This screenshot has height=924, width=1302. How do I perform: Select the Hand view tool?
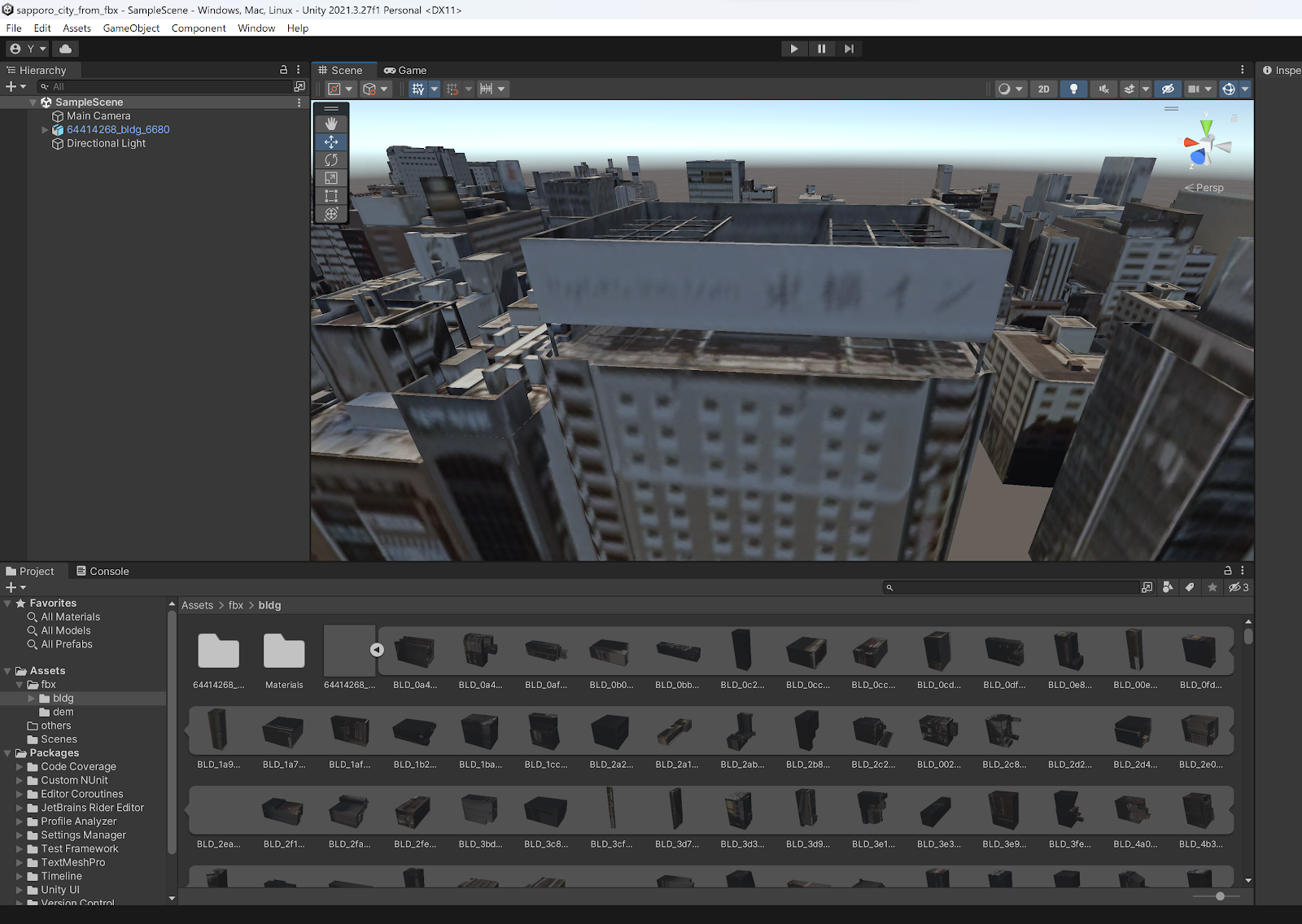click(331, 124)
